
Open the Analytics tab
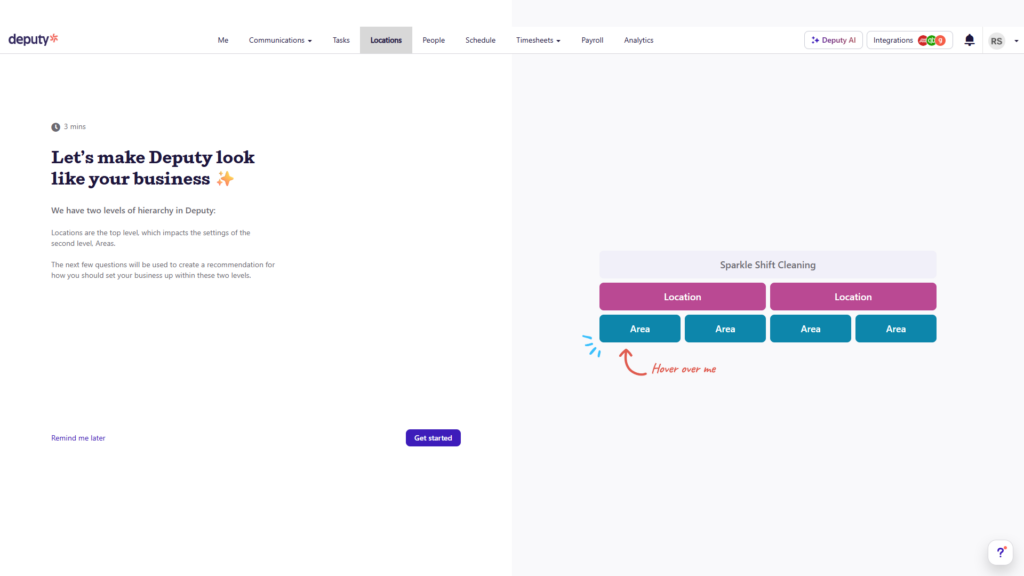(639, 40)
